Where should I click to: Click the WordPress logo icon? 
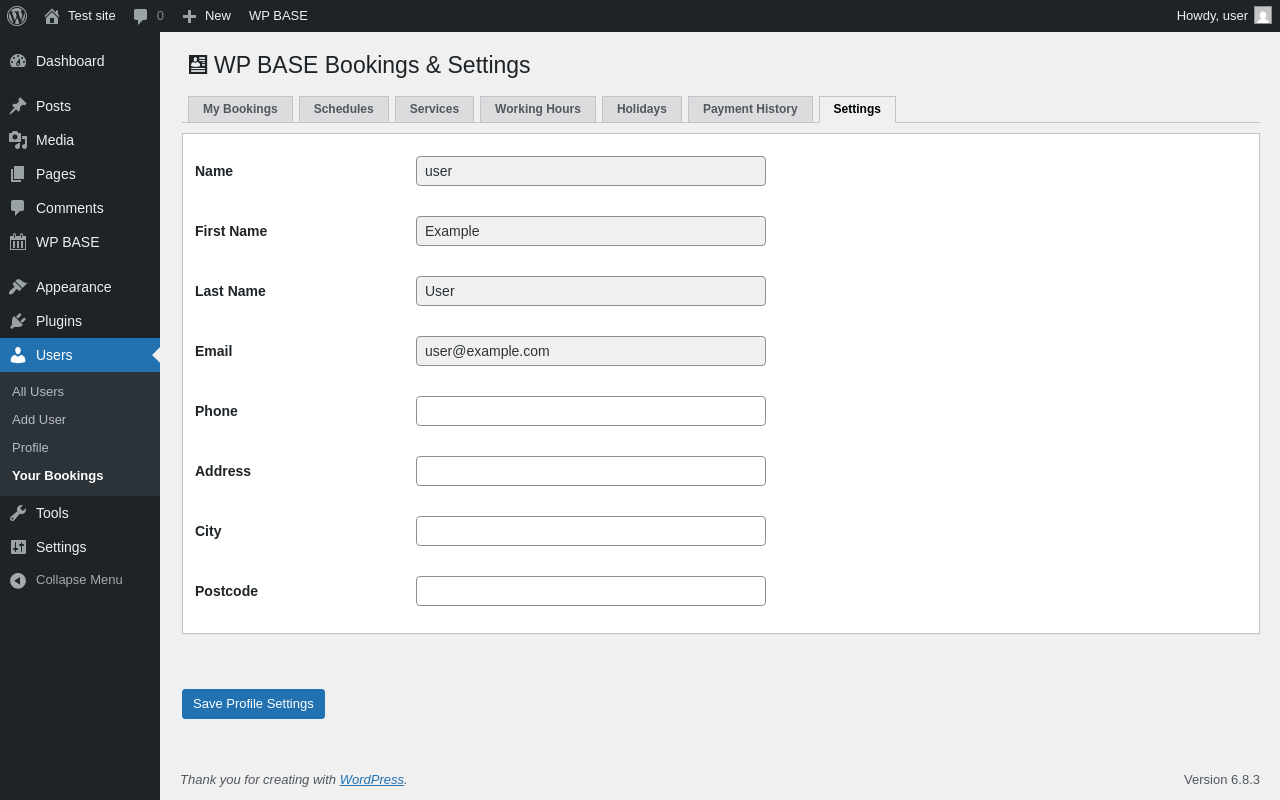(x=17, y=16)
